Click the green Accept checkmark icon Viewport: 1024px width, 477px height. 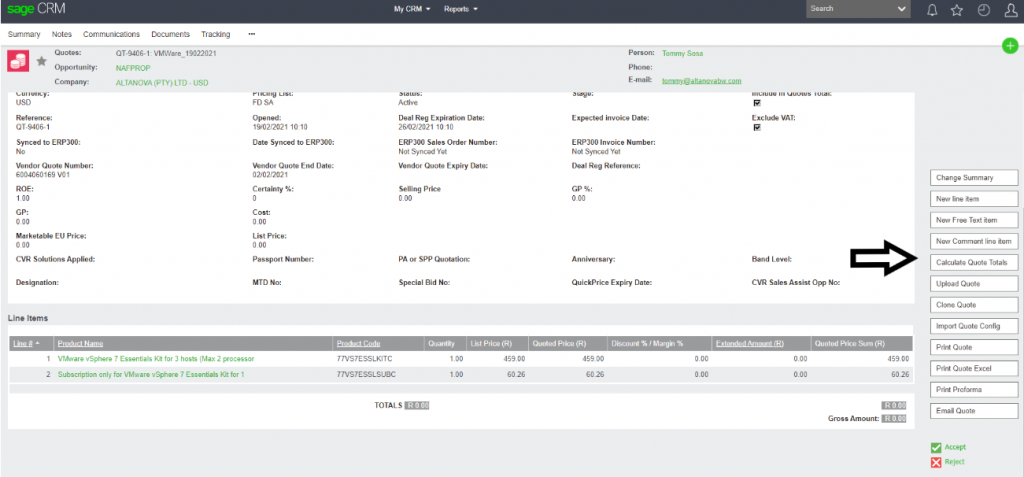point(936,448)
